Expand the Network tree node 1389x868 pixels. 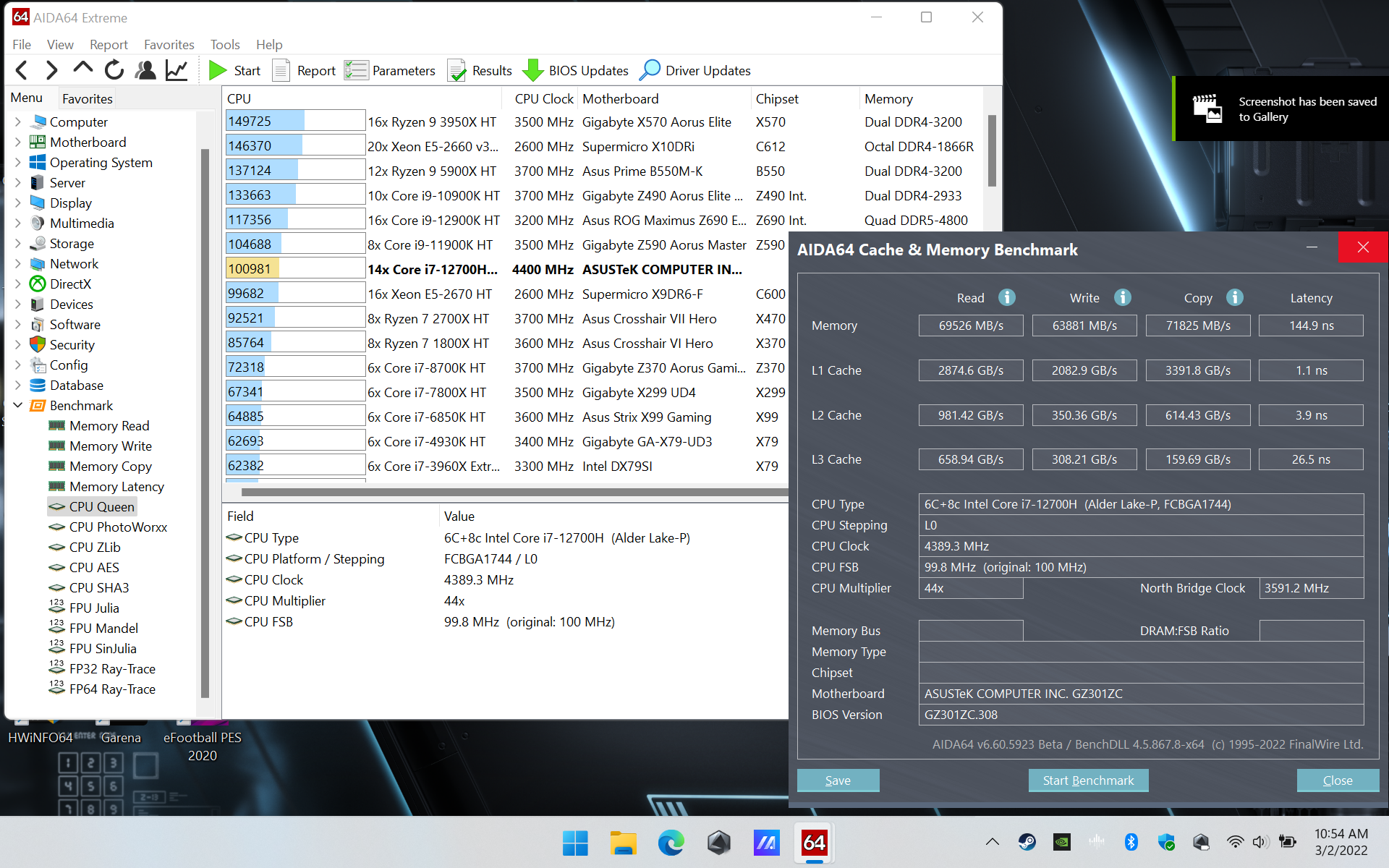tap(18, 263)
